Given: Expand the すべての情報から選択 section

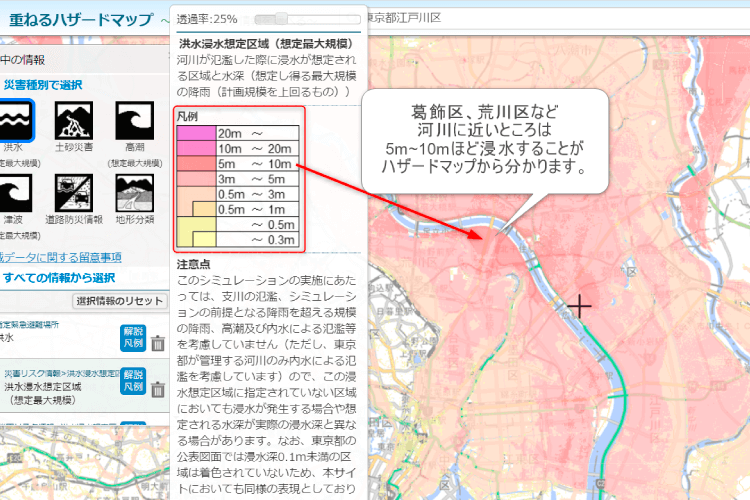Looking at the screenshot, I should pyautogui.click(x=58, y=277).
